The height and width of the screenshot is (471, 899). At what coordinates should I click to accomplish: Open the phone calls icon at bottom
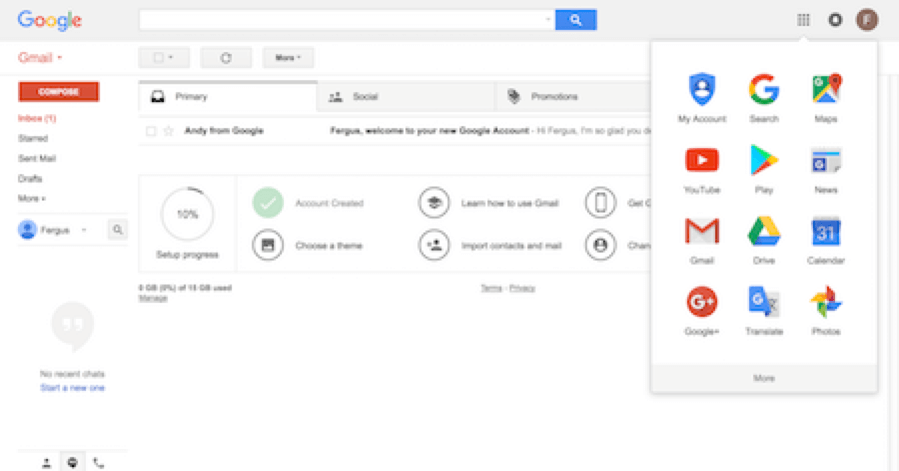click(x=99, y=462)
